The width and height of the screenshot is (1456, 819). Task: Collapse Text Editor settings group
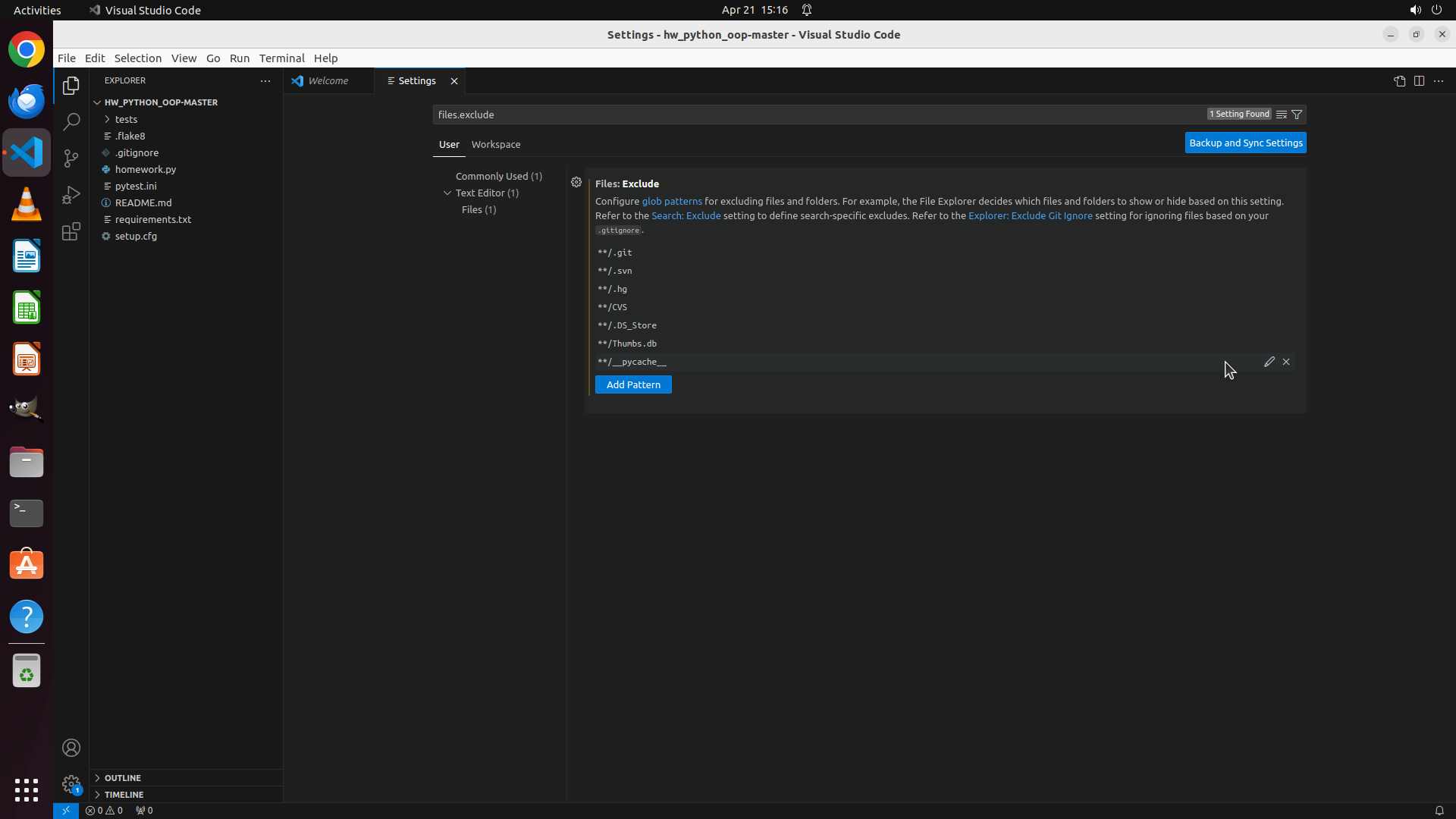(447, 193)
